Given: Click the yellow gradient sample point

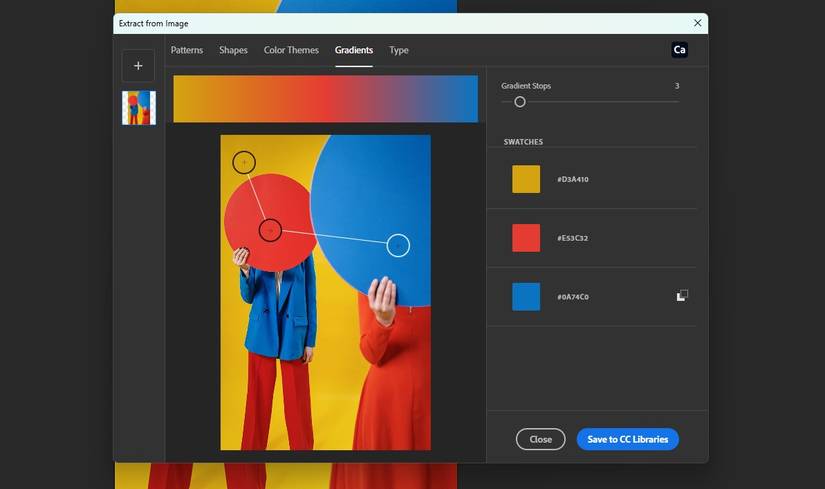Looking at the screenshot, I should coord(244,163).
